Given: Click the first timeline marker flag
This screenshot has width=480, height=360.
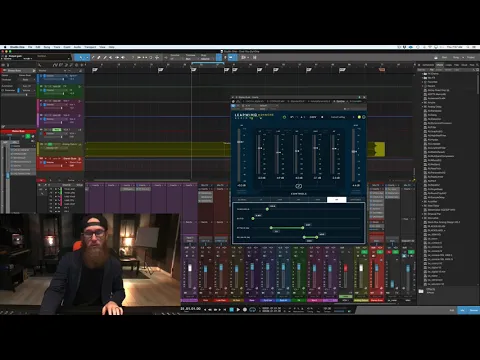Looking at the screenshot, I should coord(95,70).
